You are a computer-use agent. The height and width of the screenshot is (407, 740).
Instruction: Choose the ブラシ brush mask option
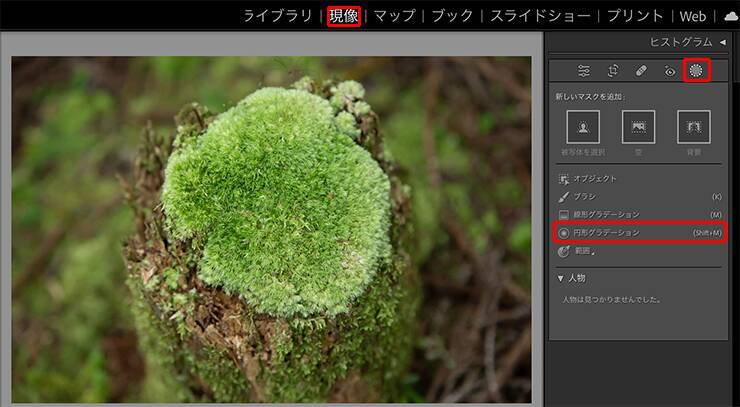(x=584, y=197)
